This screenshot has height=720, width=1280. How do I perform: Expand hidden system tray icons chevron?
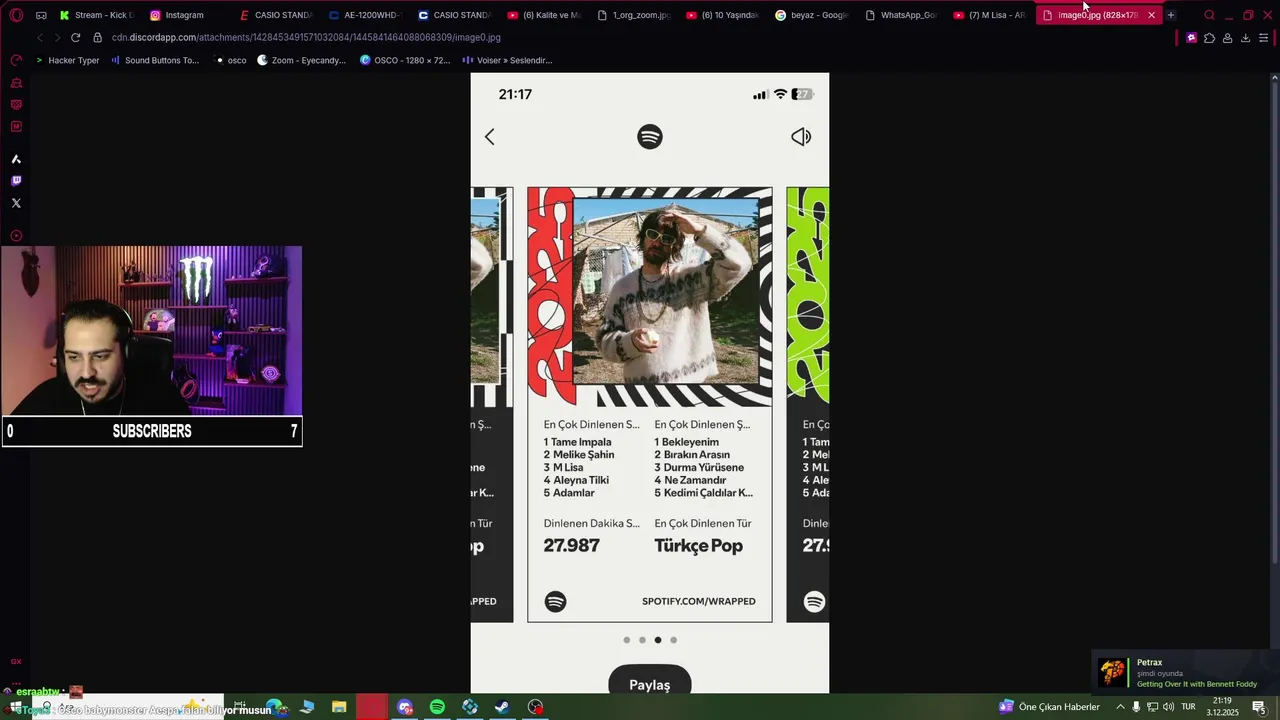(1120, 707)
